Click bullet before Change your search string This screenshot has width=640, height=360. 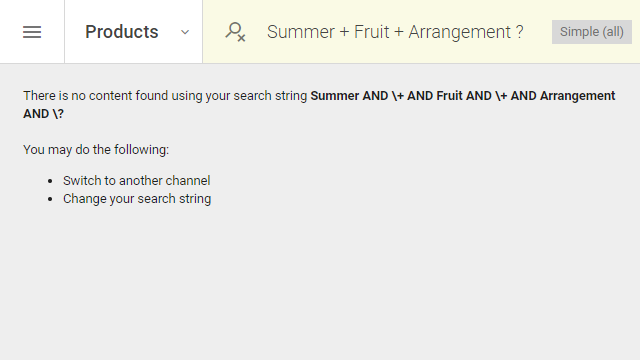[50, 199]
